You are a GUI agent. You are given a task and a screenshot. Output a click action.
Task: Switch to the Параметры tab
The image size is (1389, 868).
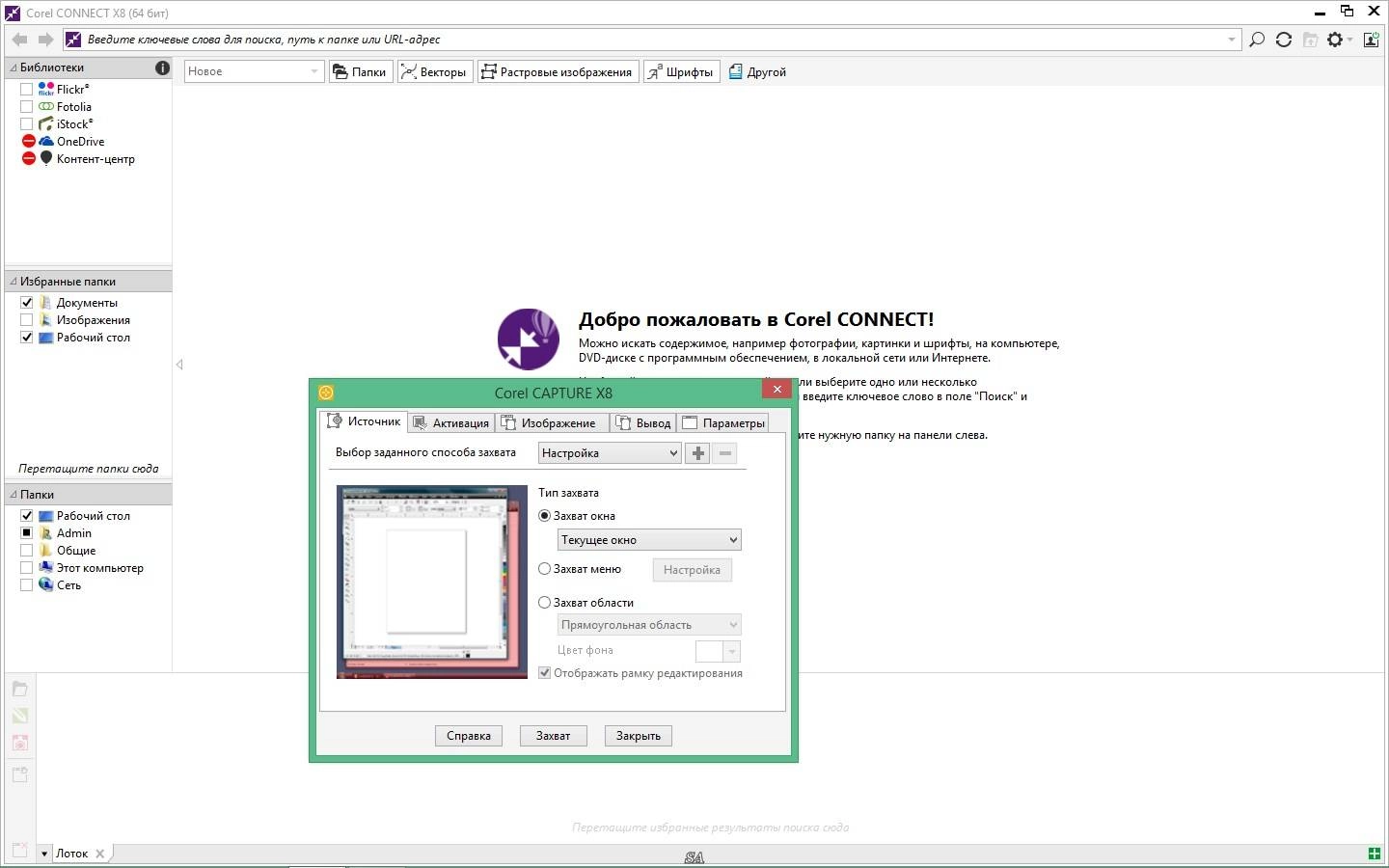pyautogui.click(x=724, y=422)
